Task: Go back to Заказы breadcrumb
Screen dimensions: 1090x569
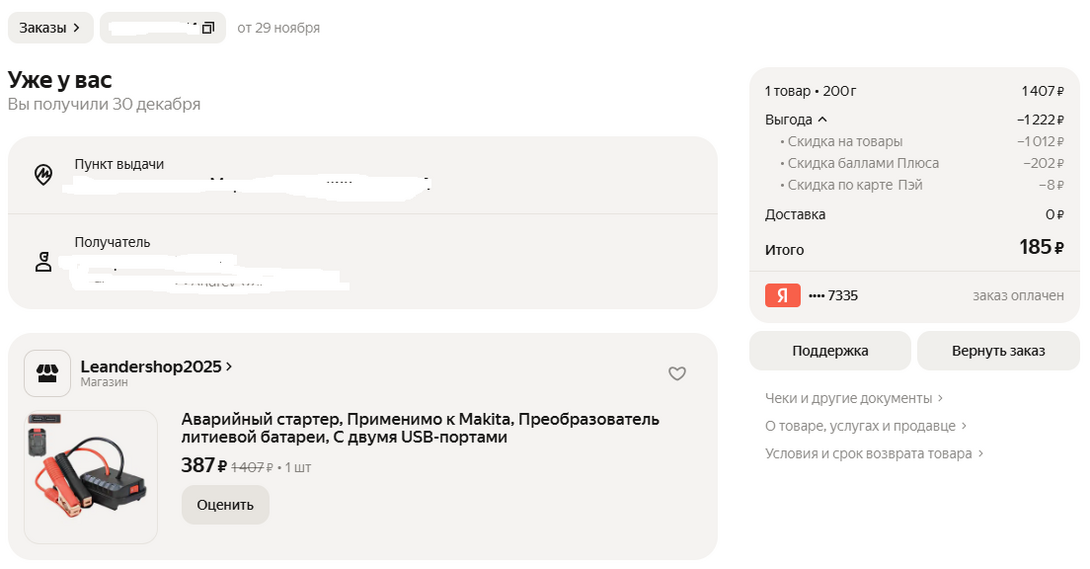Action: coord(50,28)
